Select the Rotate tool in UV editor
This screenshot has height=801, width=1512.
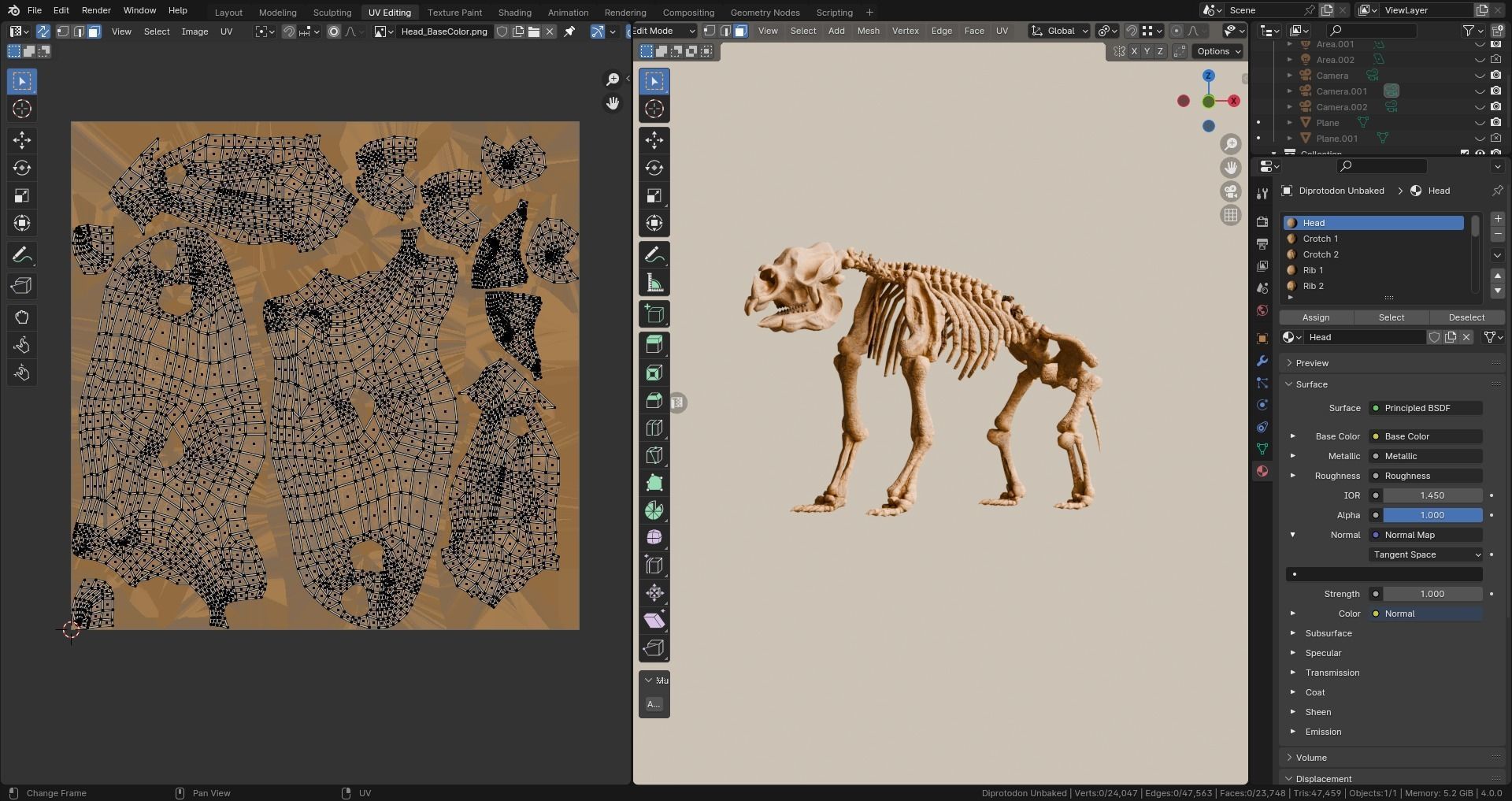(x=22, y=168)
